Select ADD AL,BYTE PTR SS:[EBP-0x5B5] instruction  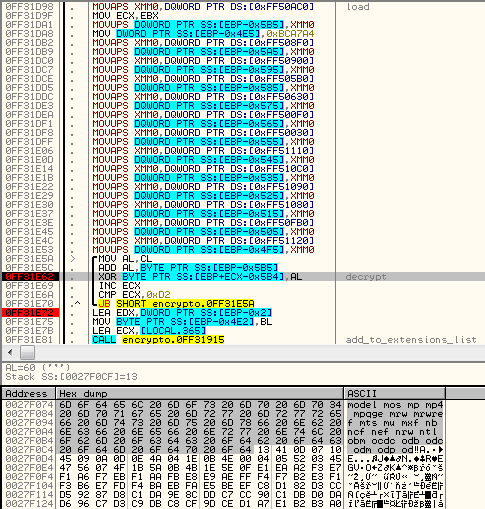coord(188,268)
